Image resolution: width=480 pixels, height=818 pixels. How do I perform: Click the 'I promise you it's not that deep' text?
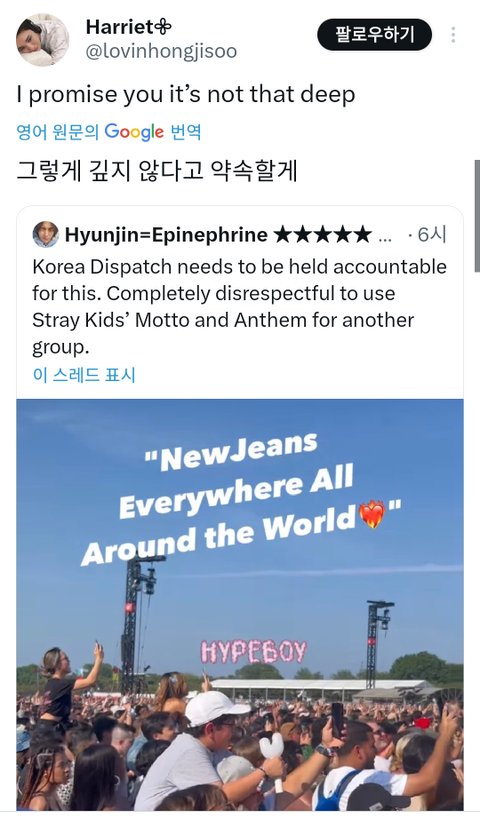coord(186,94)
